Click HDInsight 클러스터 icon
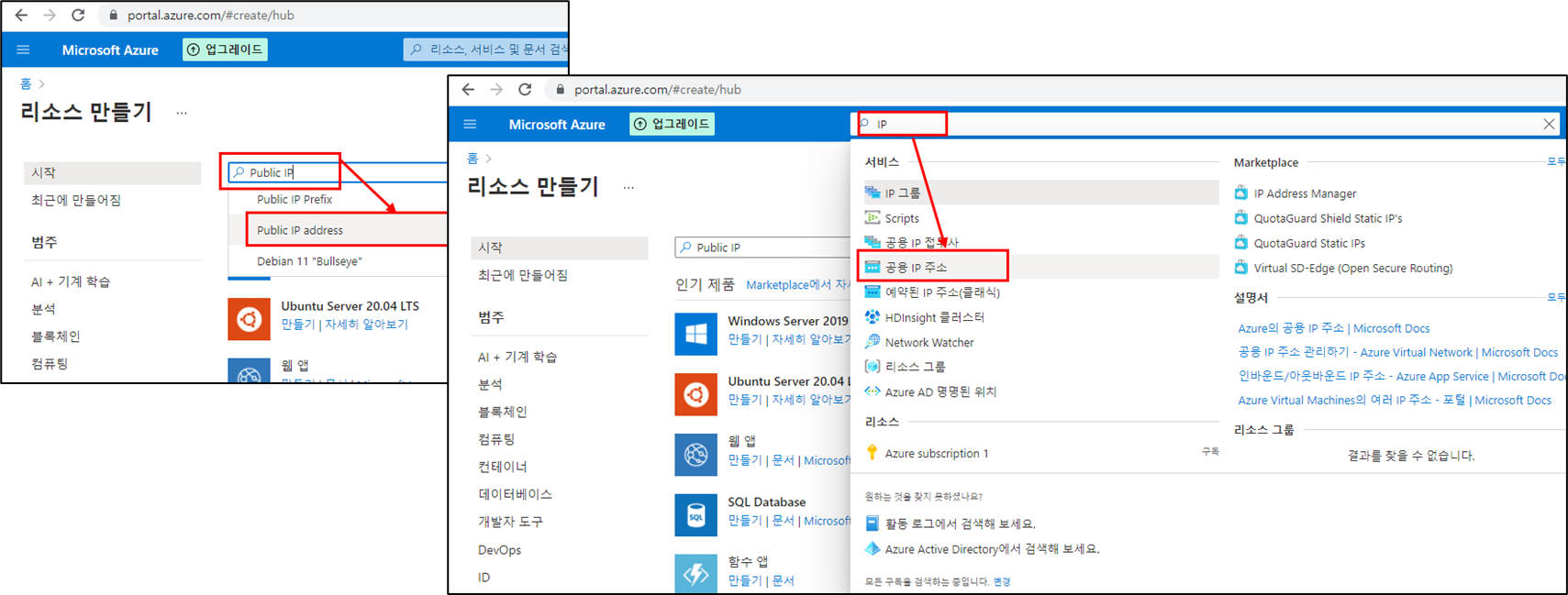1568x595 pixels. point(873,317)
